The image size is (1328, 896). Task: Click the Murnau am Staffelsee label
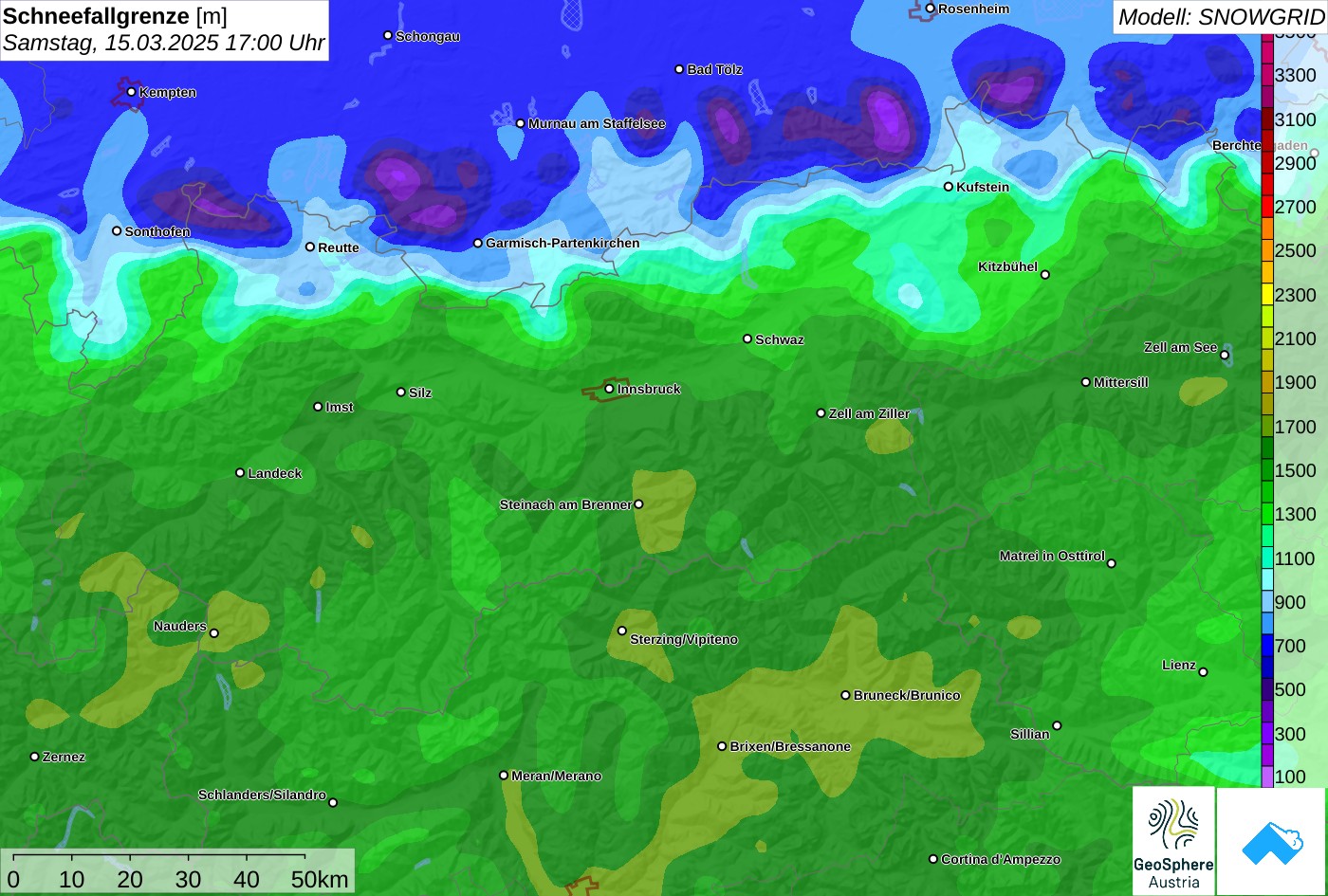tap(597, 123)
